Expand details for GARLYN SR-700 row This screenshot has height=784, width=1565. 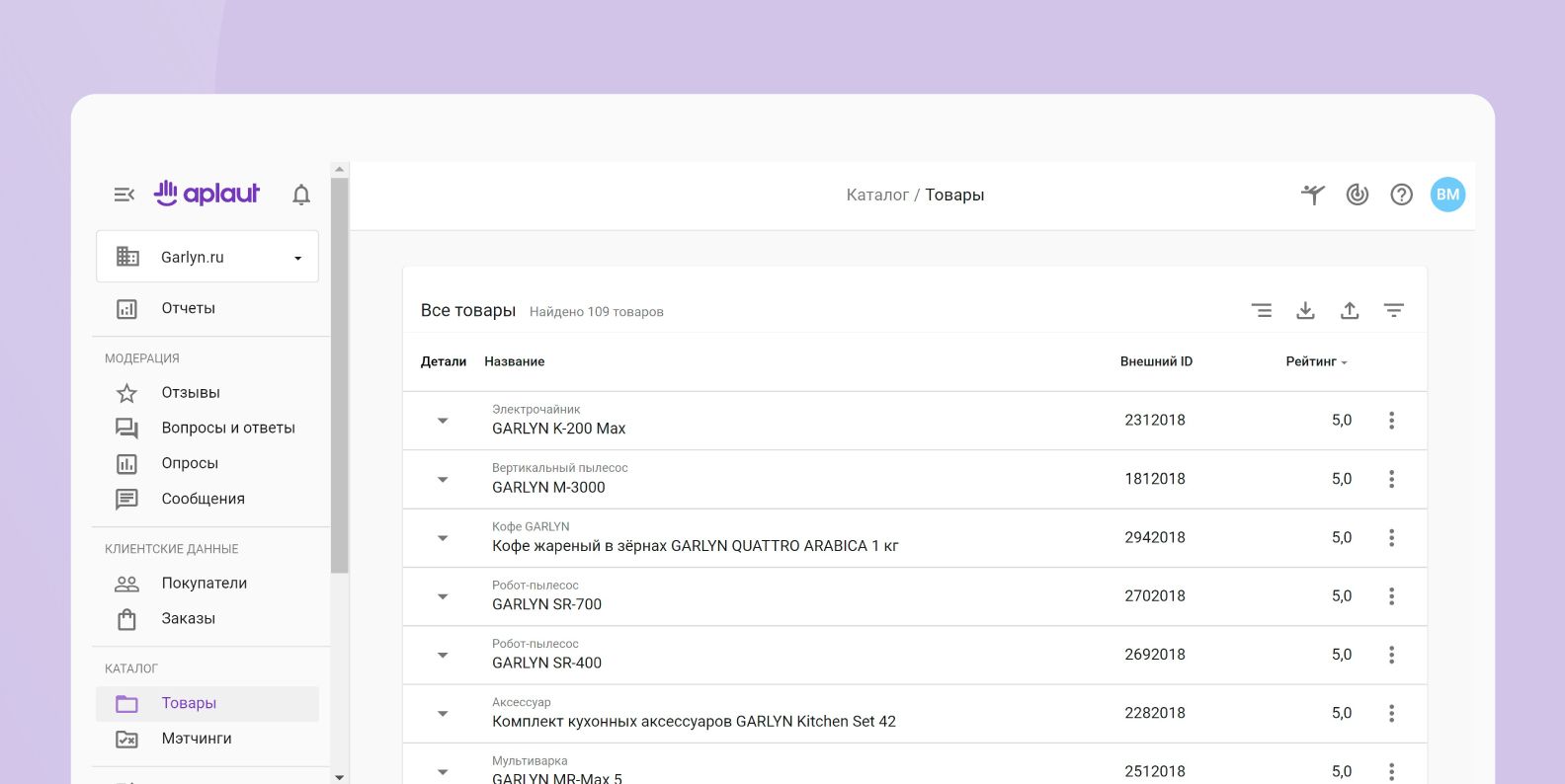point(443,596)
